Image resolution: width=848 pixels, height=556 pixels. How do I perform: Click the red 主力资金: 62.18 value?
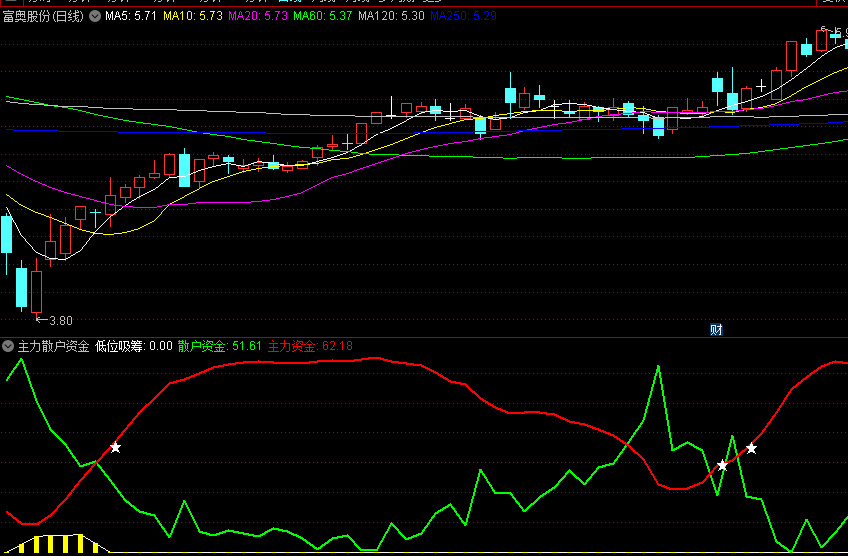(x=310, y=346)
